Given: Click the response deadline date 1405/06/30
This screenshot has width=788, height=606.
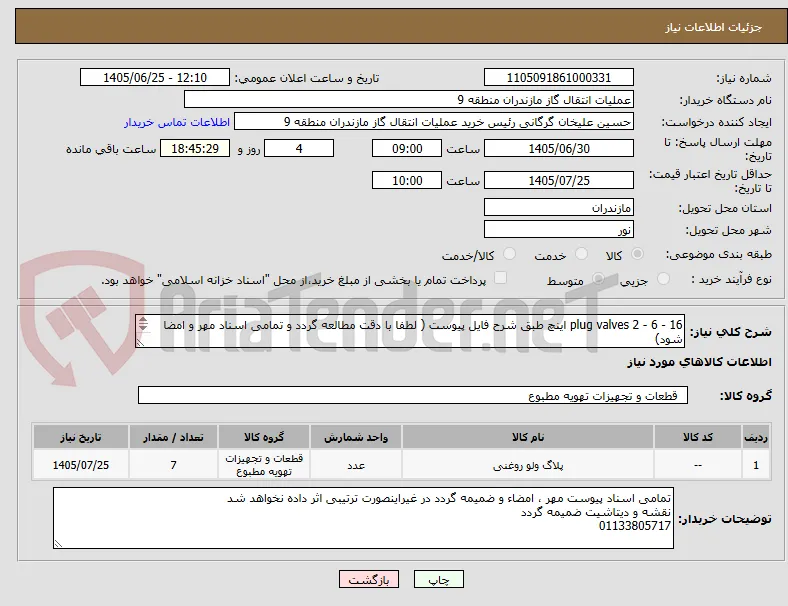Looking at the screenshot, I should (558, 148).
